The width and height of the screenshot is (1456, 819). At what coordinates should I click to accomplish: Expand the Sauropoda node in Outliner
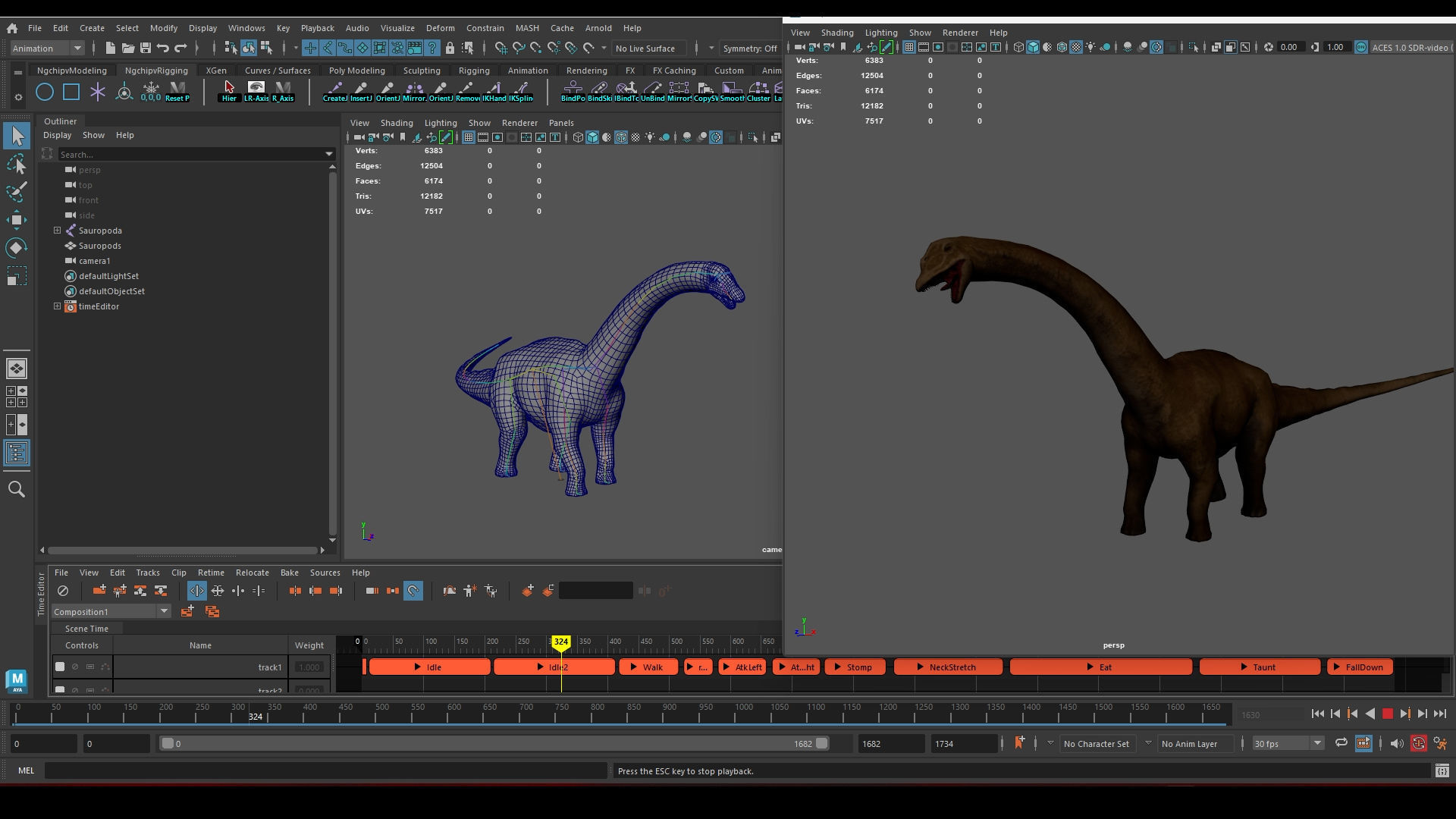[57, 231]
